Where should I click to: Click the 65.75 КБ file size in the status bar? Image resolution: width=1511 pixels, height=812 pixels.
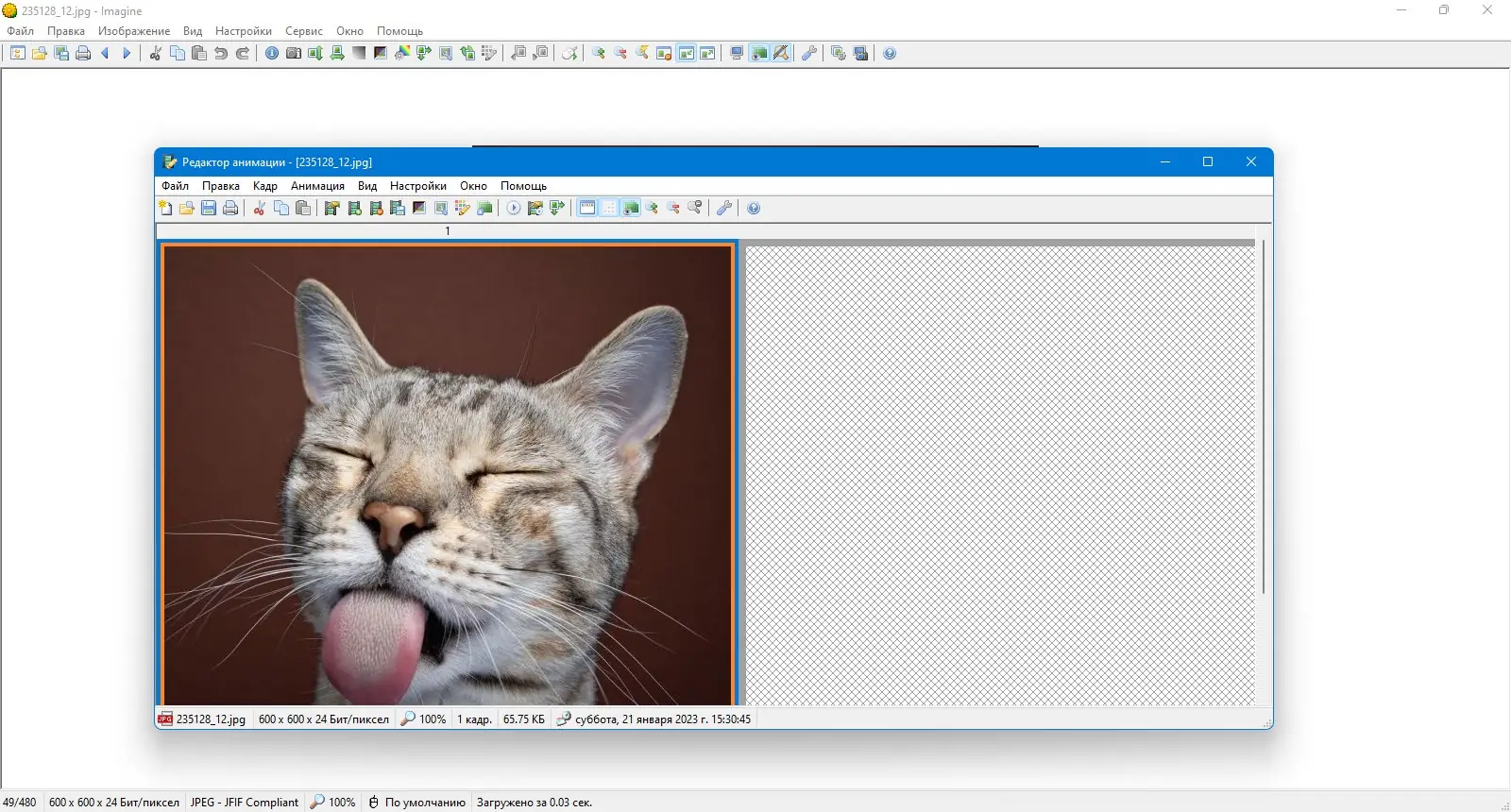point(524,719)
